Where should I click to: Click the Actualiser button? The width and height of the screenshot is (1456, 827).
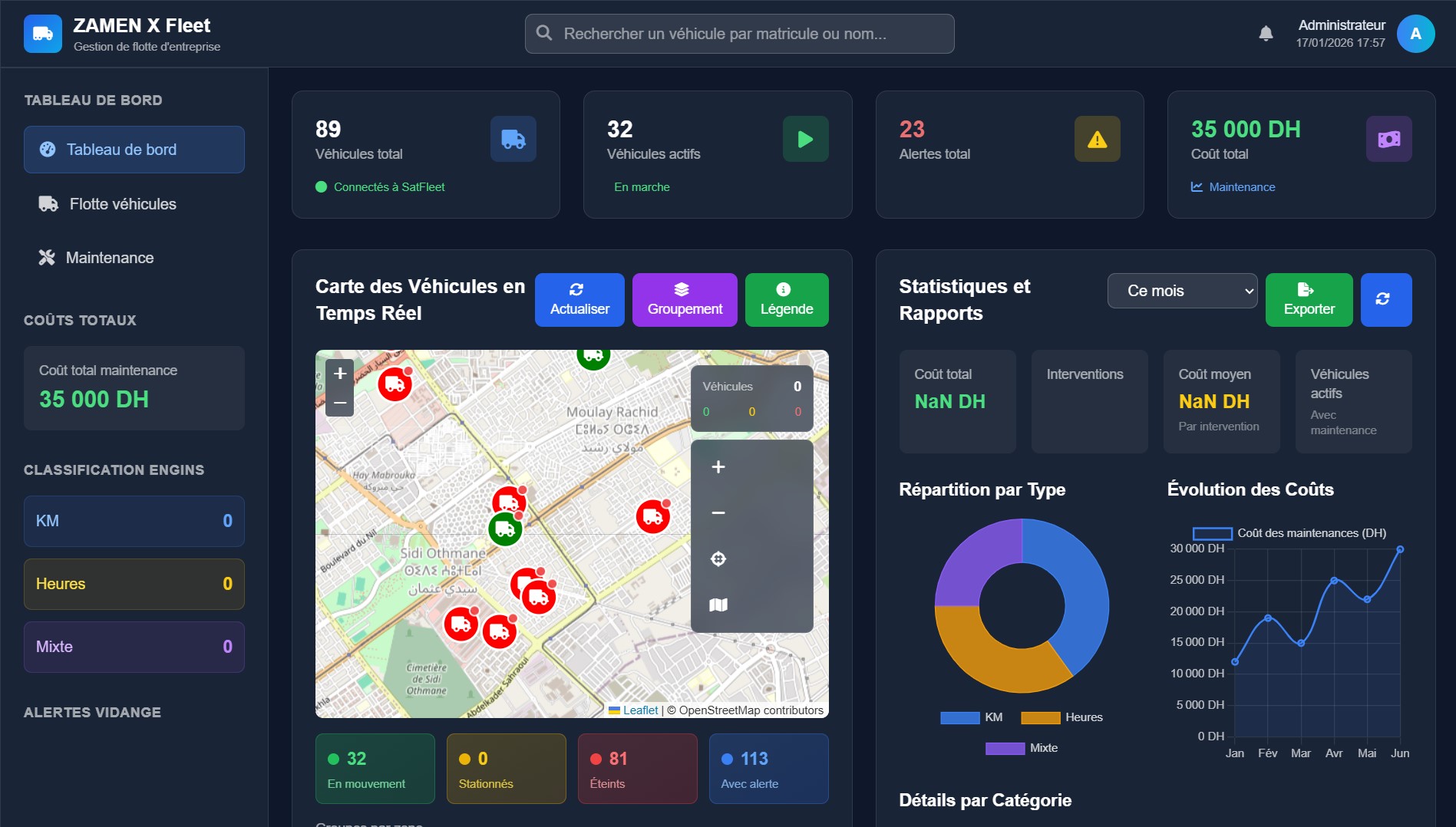click(x=579, y=299)
